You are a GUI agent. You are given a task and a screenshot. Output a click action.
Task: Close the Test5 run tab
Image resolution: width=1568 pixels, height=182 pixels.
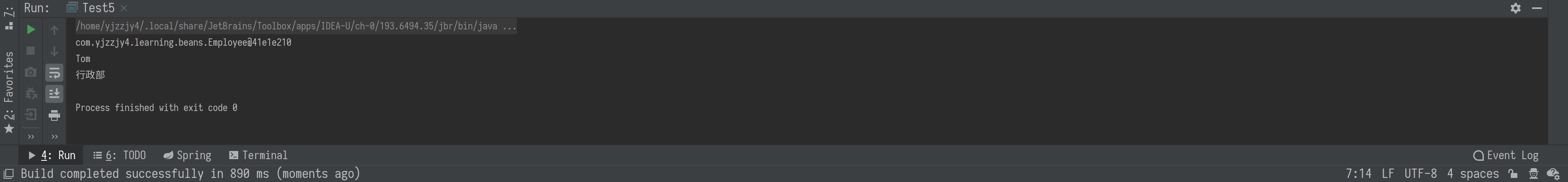[123, 8]
